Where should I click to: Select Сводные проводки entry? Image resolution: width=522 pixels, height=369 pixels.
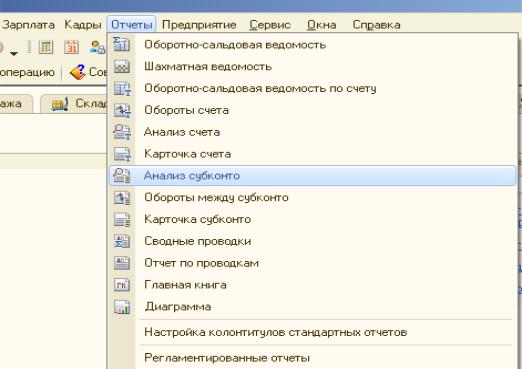[313, 241]
